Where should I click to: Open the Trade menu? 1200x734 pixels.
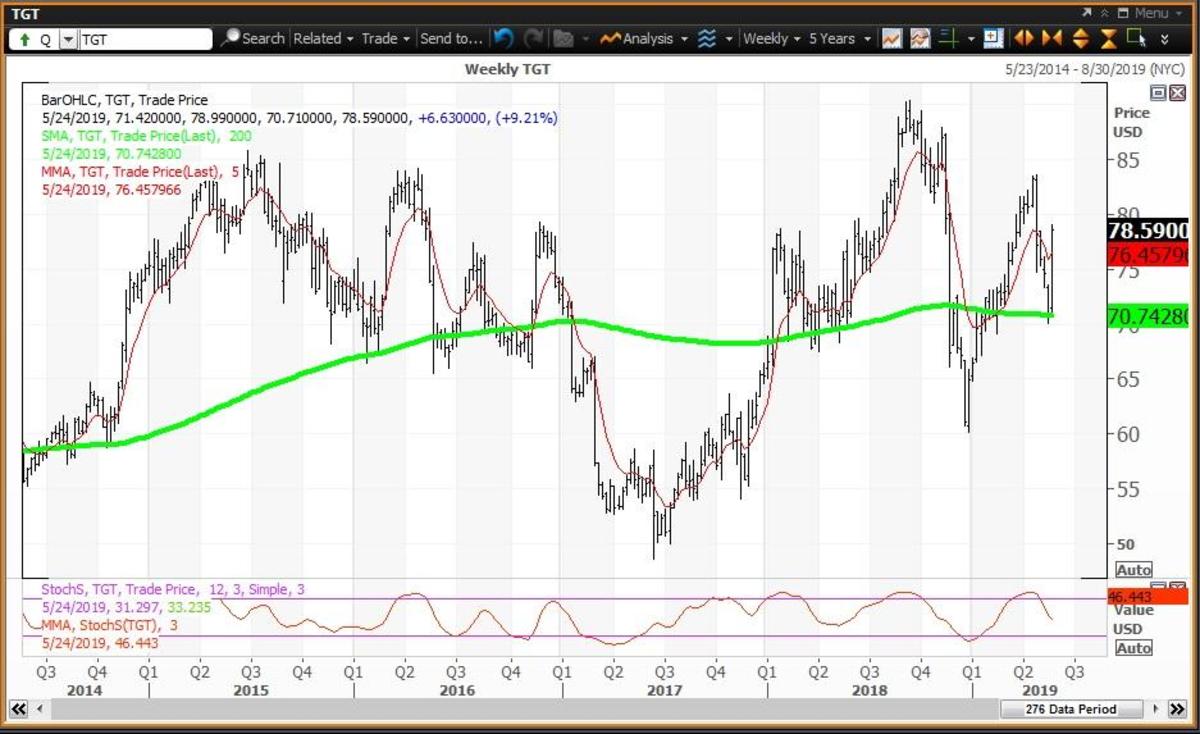click(385, 39)
